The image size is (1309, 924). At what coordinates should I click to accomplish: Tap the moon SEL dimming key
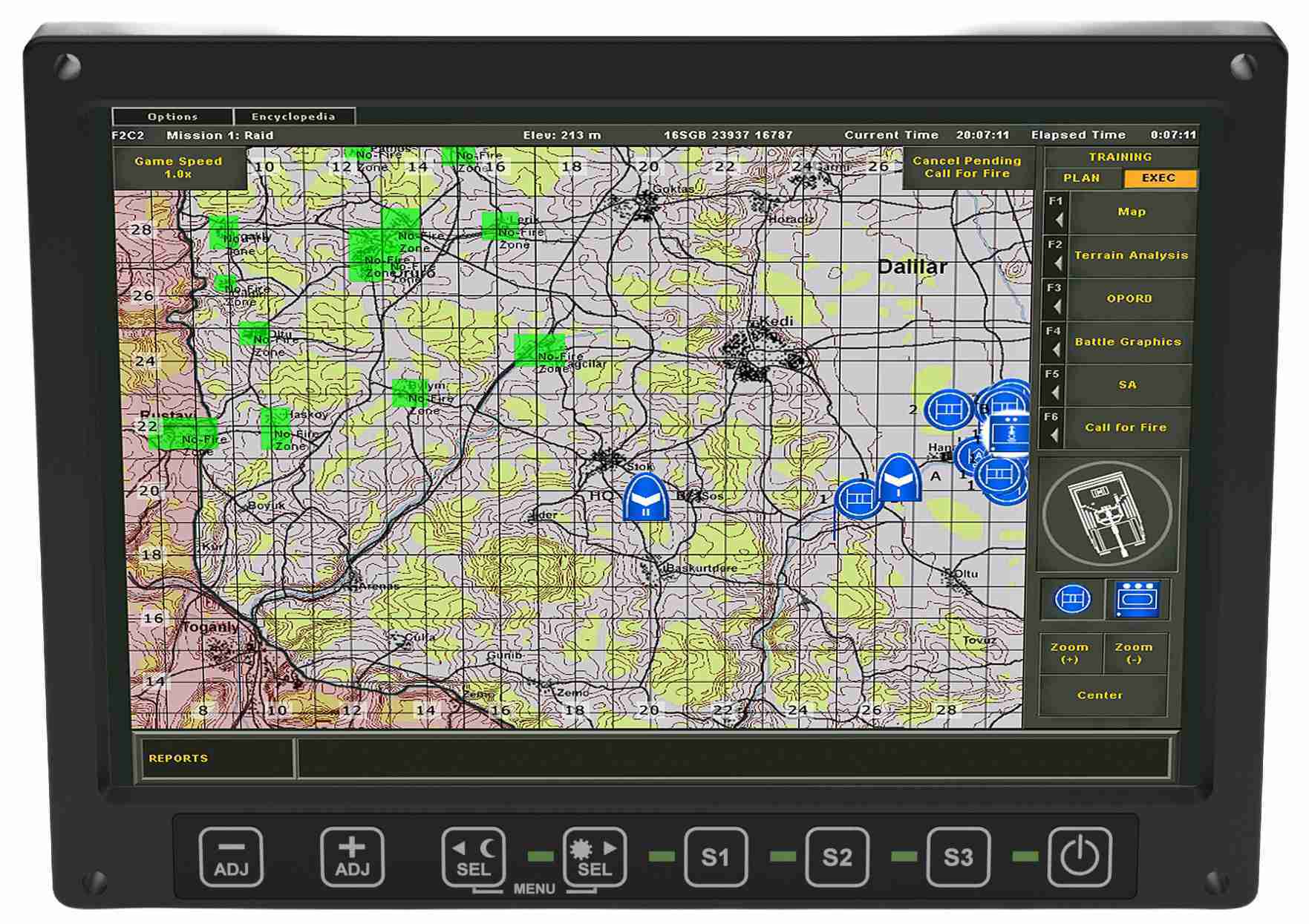pyautogui.click(x=473, y=857)
